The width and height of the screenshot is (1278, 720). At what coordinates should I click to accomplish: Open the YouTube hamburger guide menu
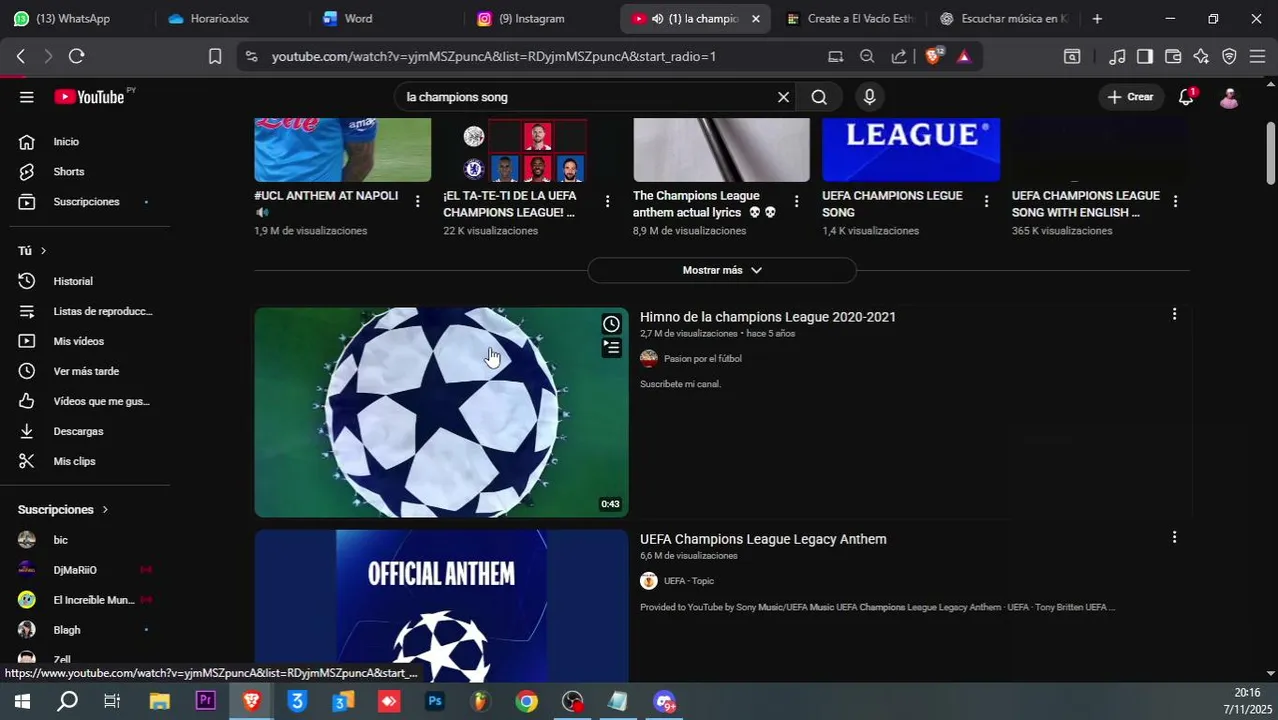(27, 97)
